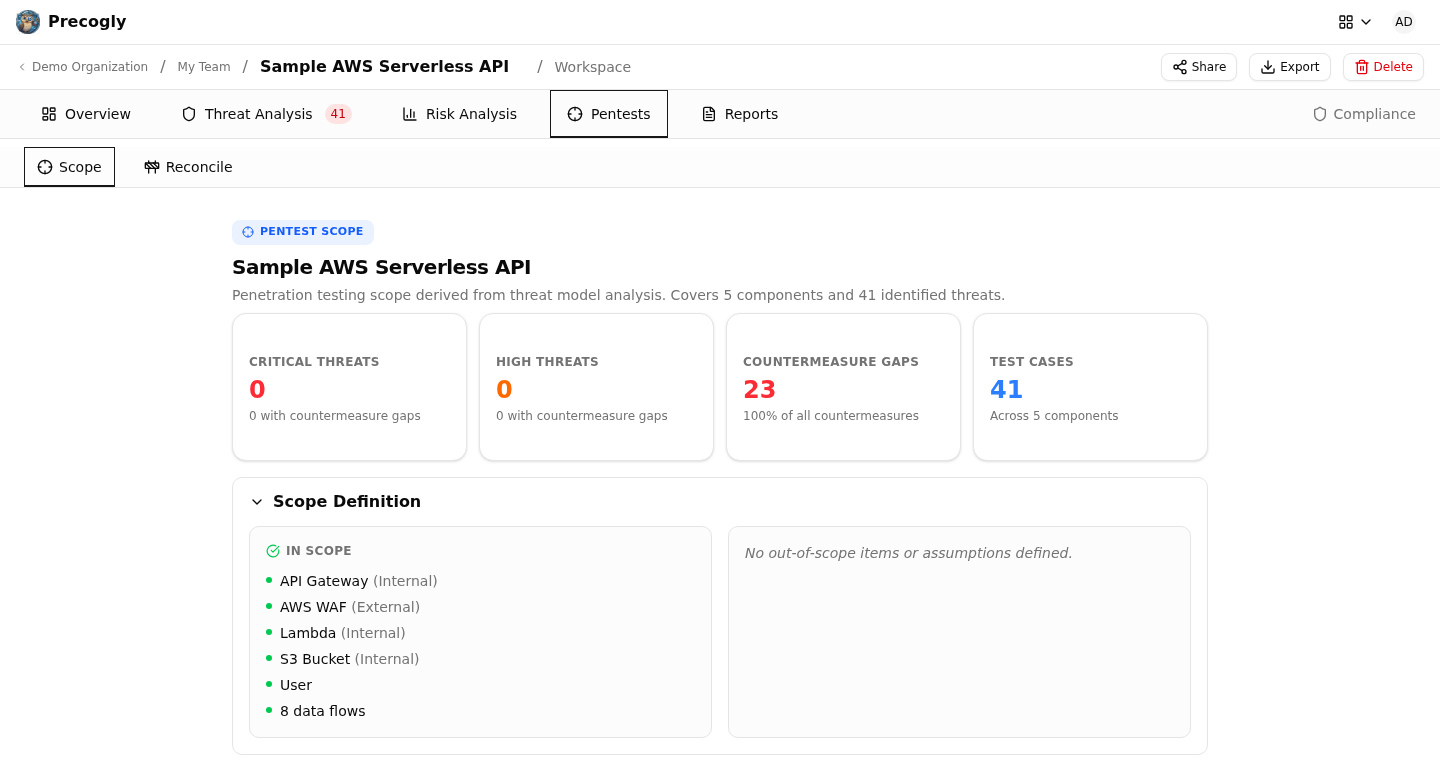The width and height of the screenshot is (1440, 760).
Task: Share this threat model
Action: pyautogui.click(x=1199, y=67)
